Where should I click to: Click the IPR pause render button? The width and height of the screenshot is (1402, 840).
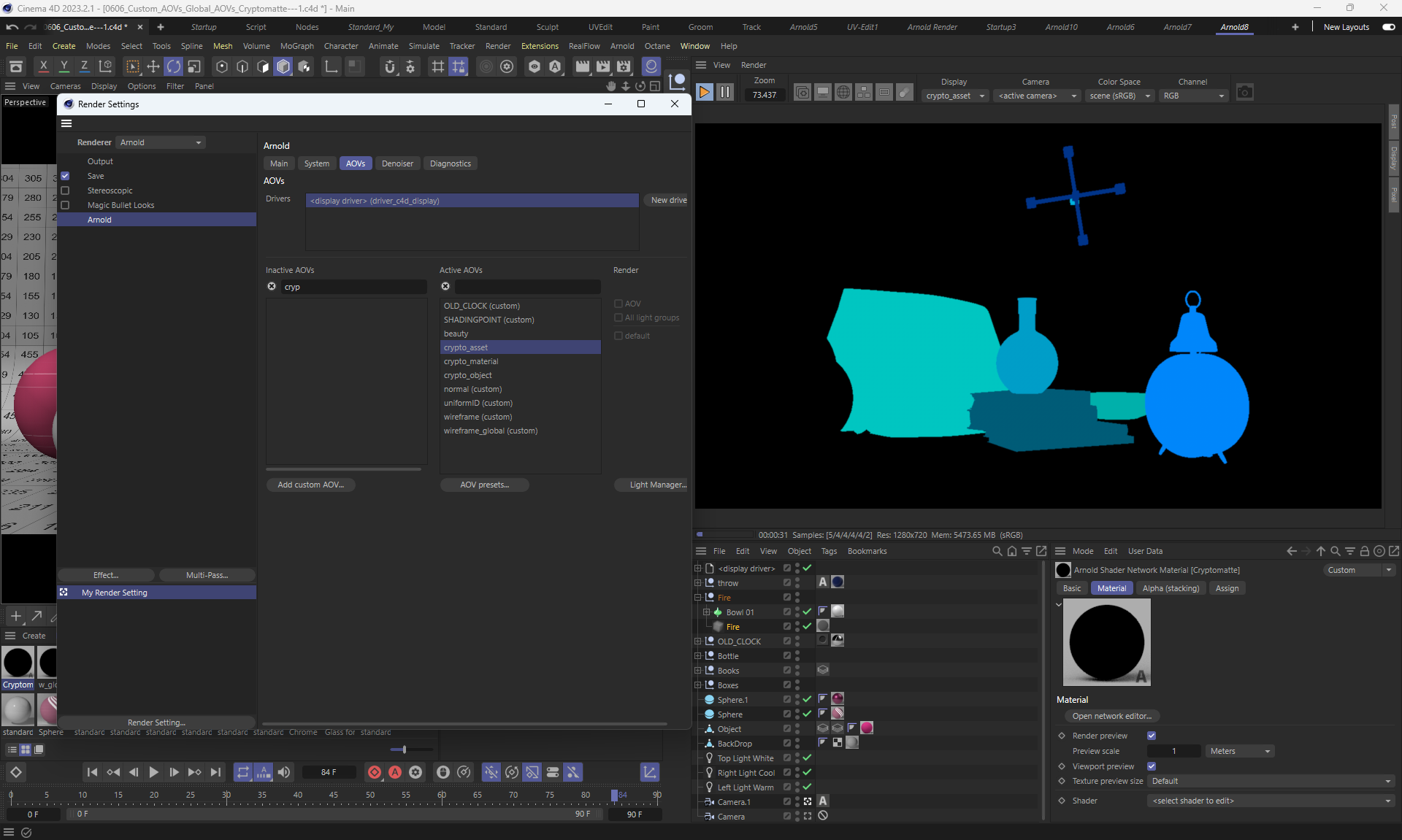tap(724, 93)
